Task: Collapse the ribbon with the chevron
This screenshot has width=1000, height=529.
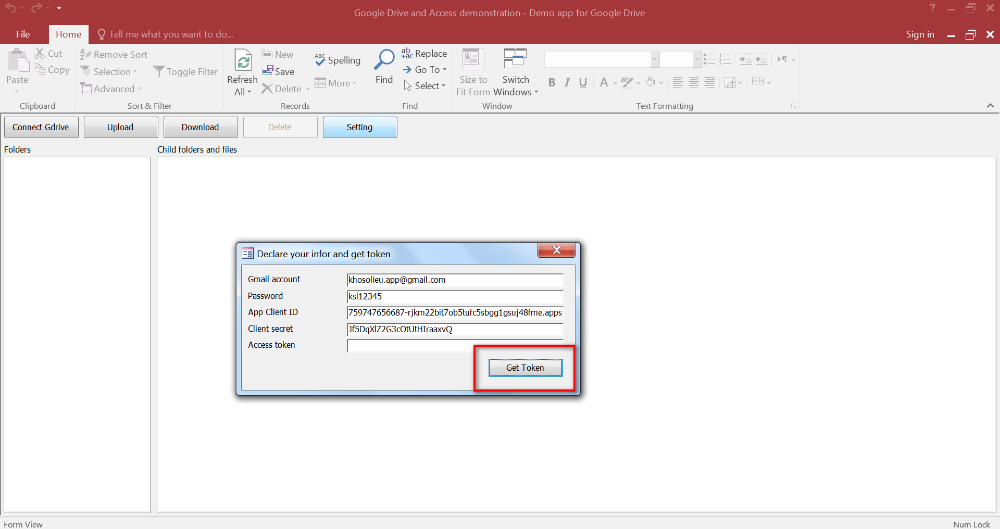Action: tap(990, 106)
